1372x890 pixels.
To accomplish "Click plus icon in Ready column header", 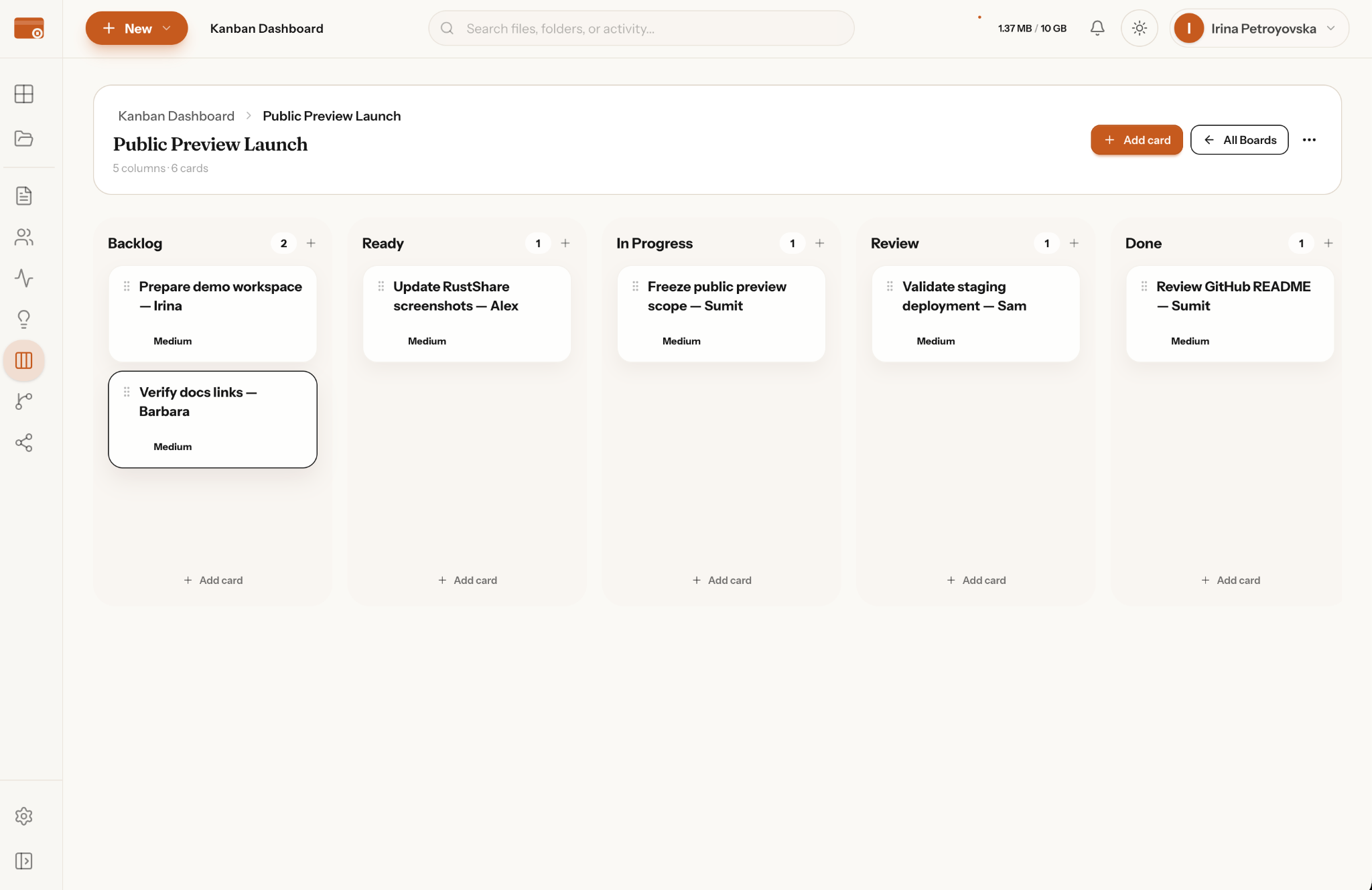I will click(x=565, y=243).
